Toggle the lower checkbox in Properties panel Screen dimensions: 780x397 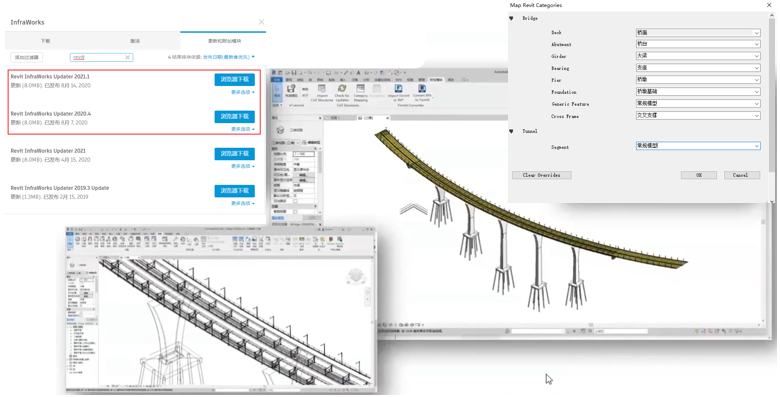tap(295, 212)
